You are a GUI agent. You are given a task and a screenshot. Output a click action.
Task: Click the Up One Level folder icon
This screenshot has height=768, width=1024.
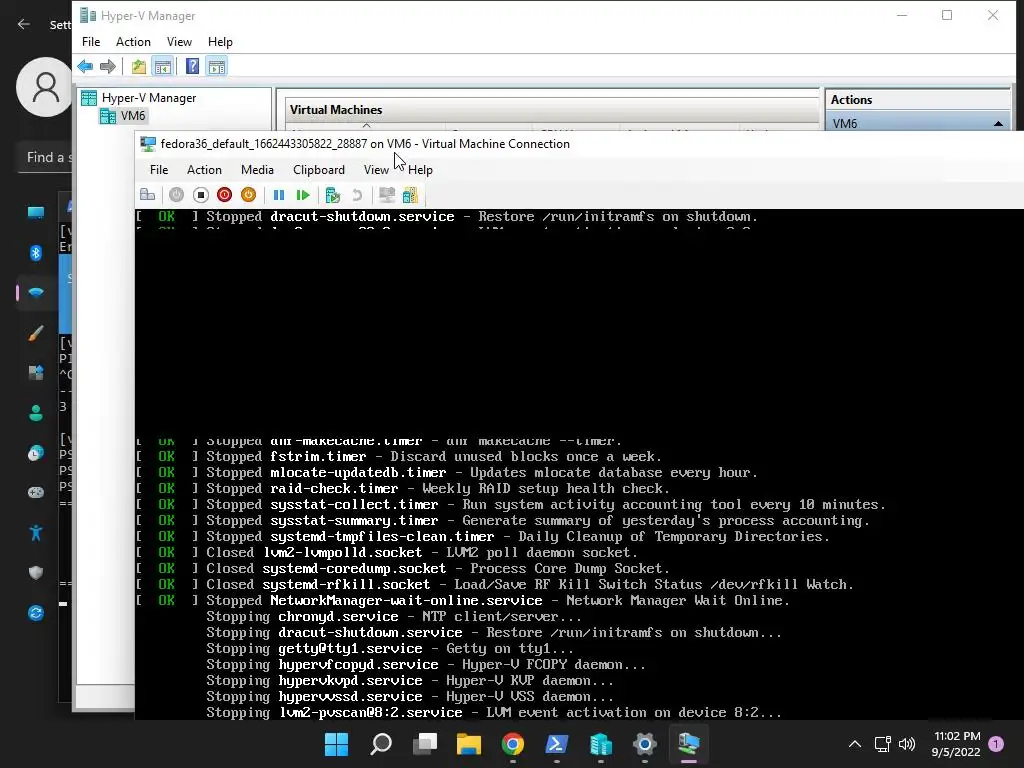(x=138, y=66)
